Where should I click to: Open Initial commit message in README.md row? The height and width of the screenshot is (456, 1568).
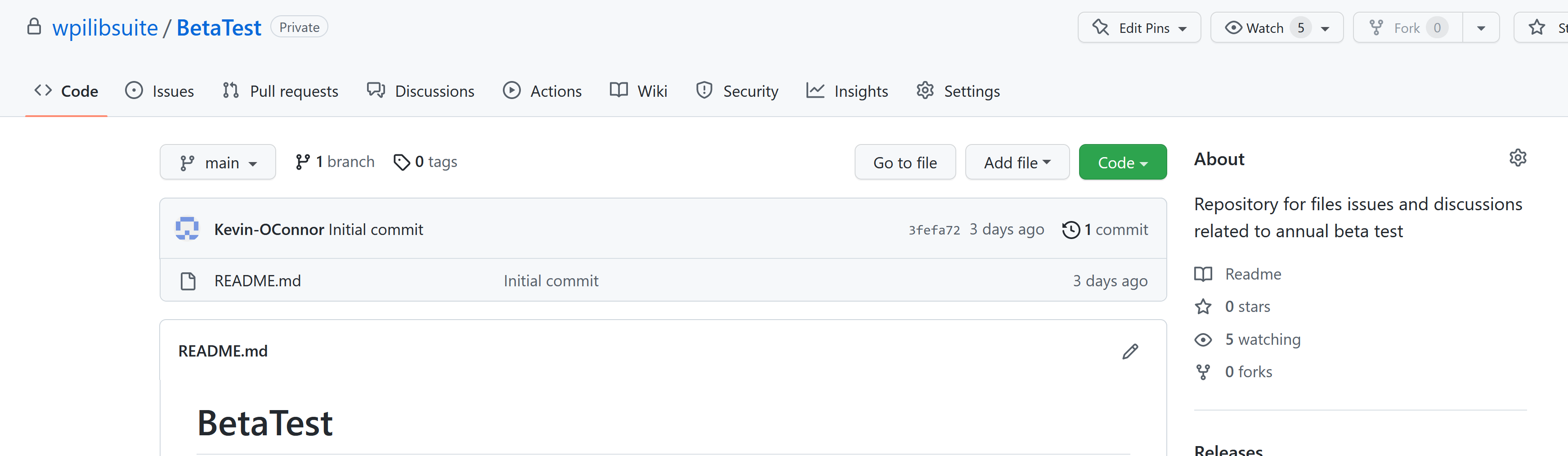click(551, 280)
